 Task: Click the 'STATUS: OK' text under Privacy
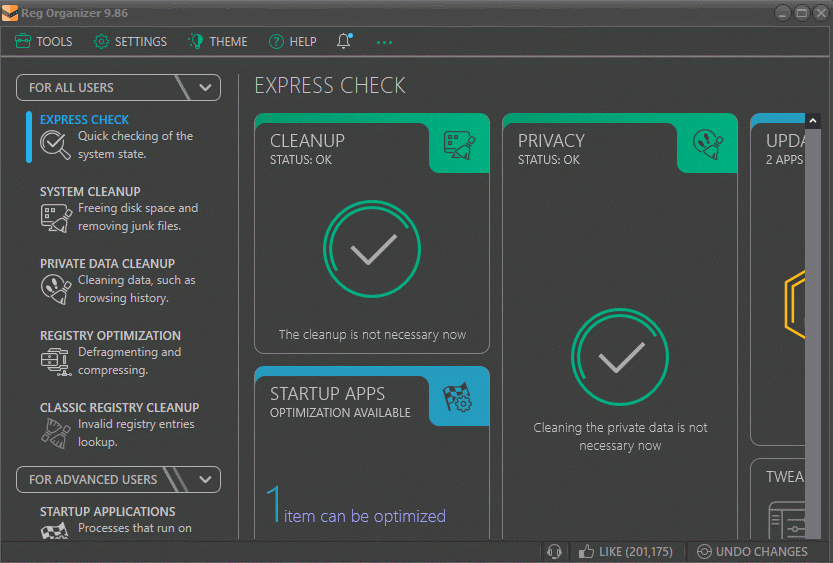pyautogui.click(x=549, y=160)
